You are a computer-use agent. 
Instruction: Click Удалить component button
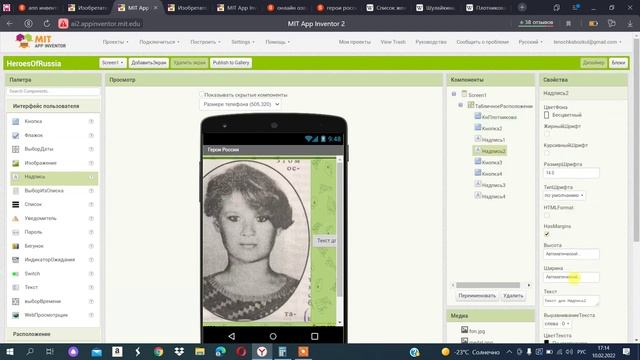click(513, 296)
